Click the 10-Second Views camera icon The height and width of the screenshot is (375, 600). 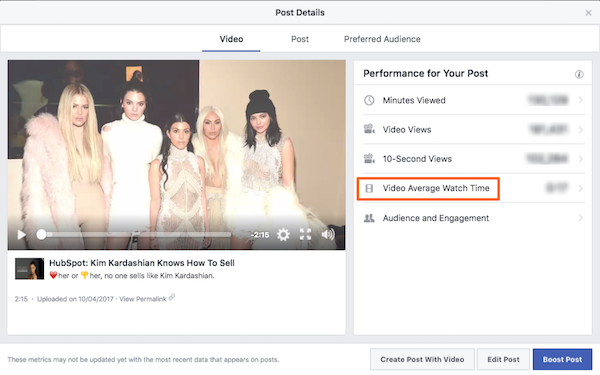pos(369,158)
